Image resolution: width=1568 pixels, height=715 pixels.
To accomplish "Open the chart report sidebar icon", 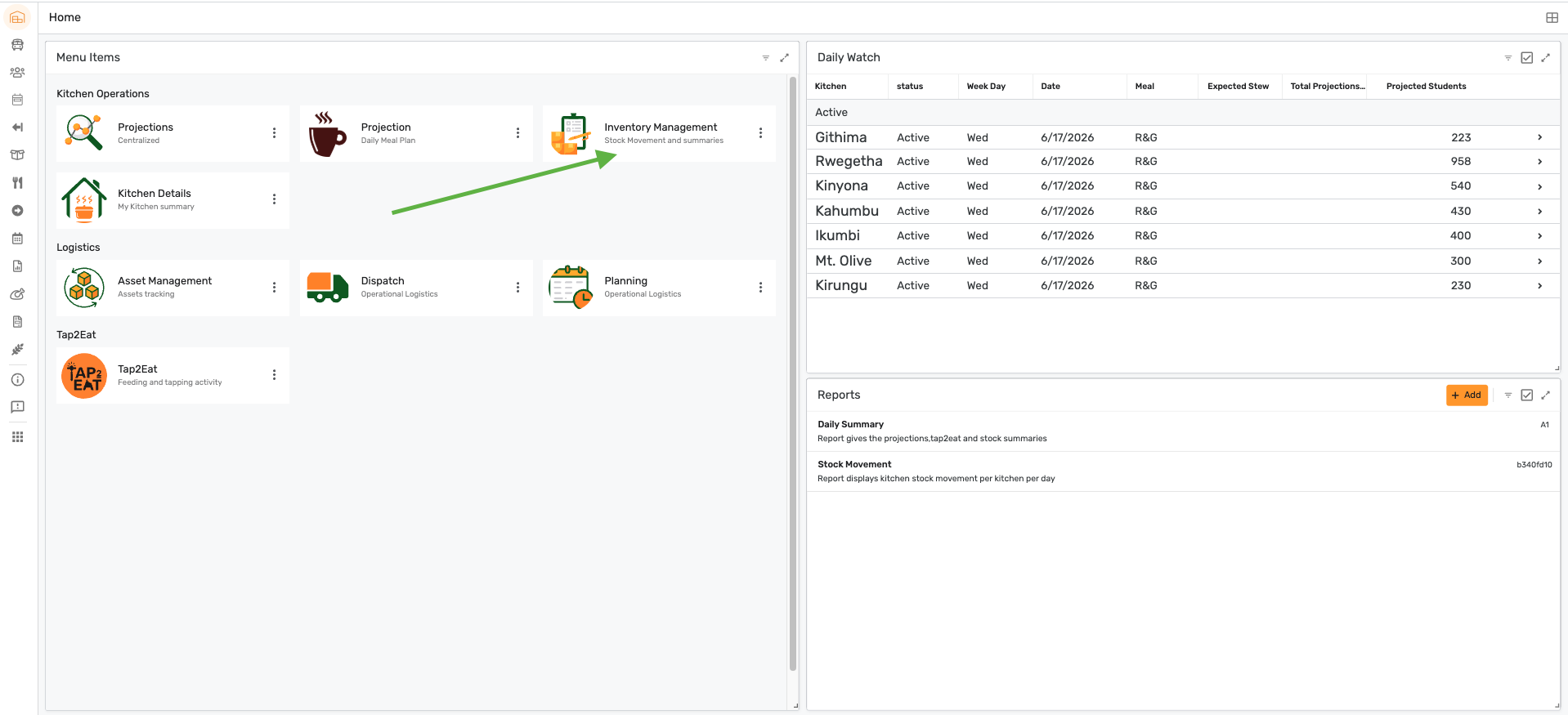I will (x=17, y=266).
